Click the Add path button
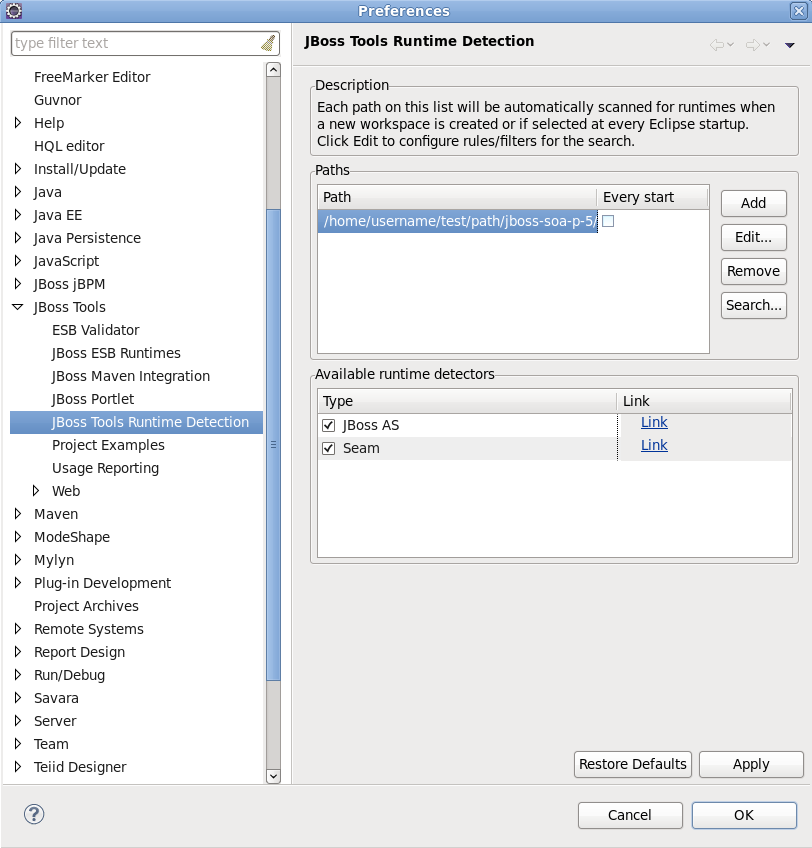Screen dimensions: 812x848 (x=754, y=203)
